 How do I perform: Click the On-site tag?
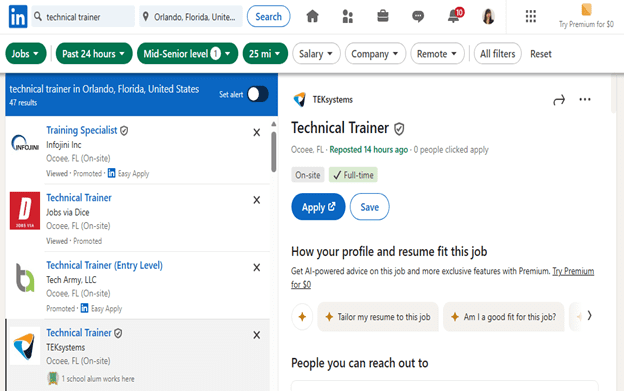pyautogui.click(x=308, y=175)
